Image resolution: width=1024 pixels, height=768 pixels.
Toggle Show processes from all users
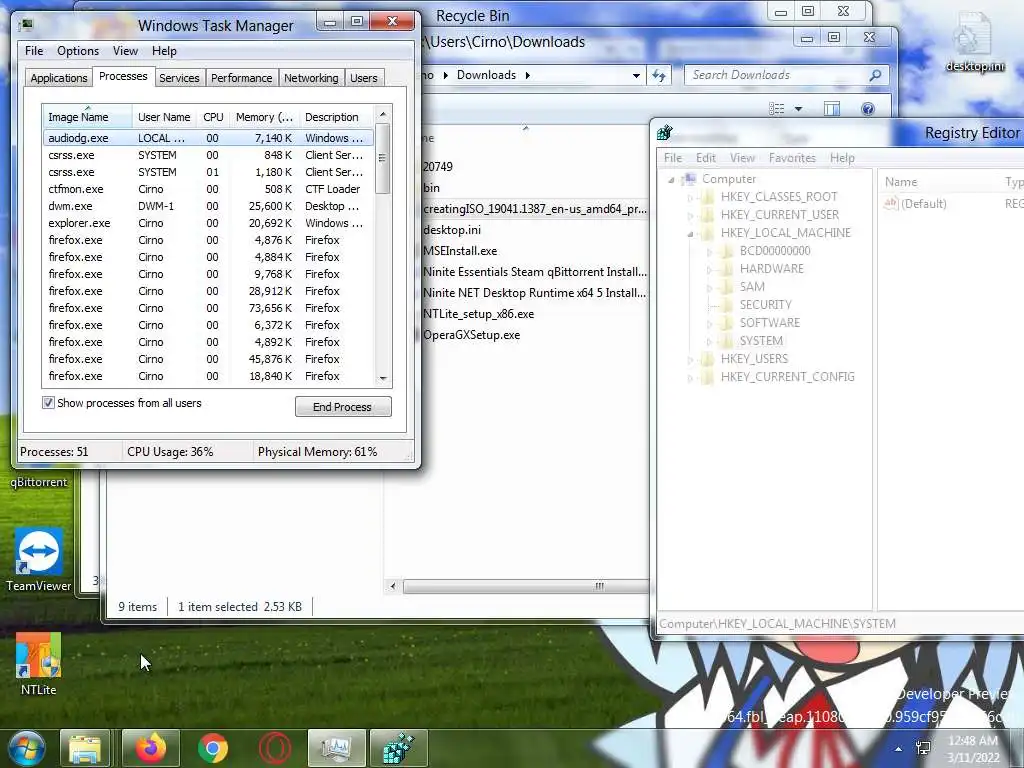pyautogui.click(x=48, y=403)
